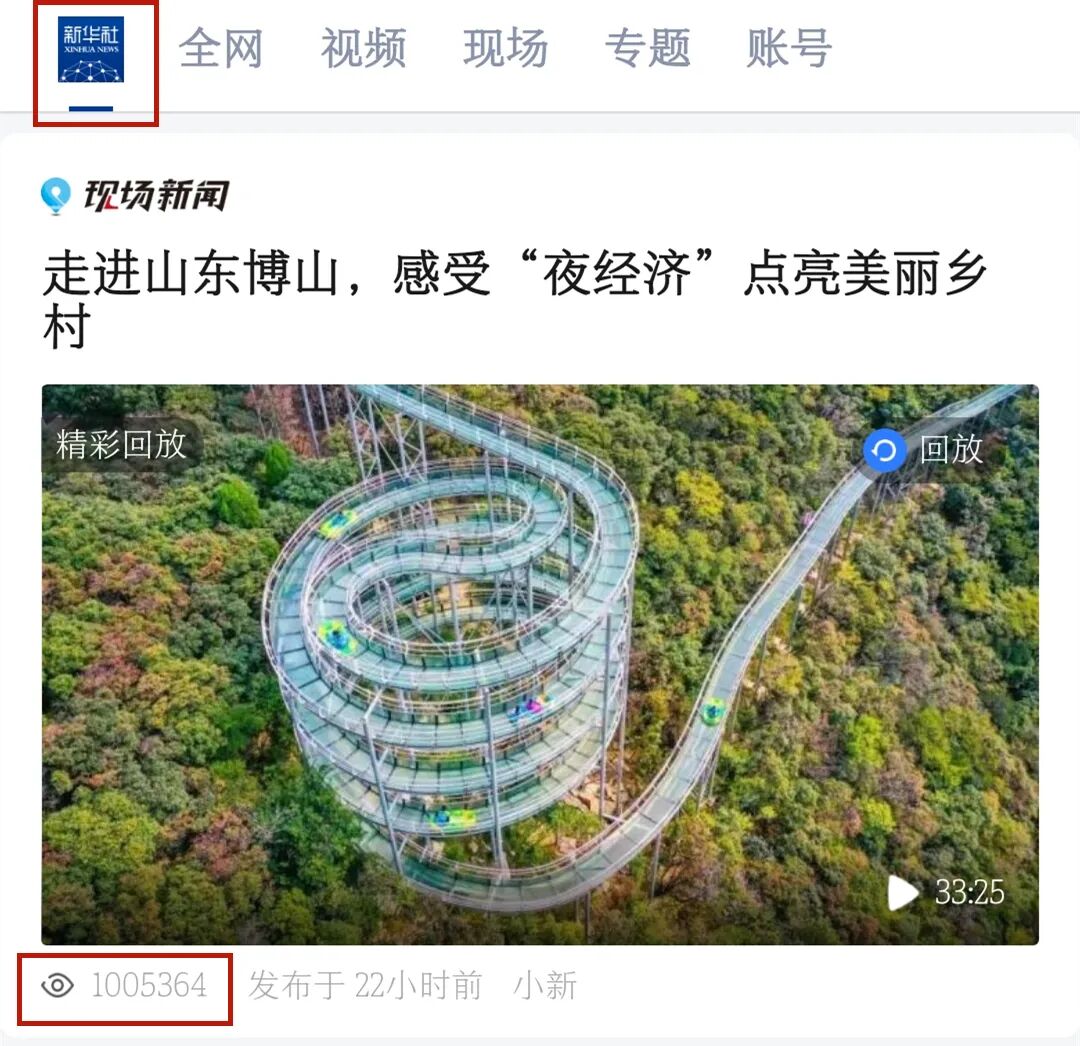Go to the 专题 tab
Image resolution: width=1080 pixels, height=1046 pixels.
pos(647,48)
